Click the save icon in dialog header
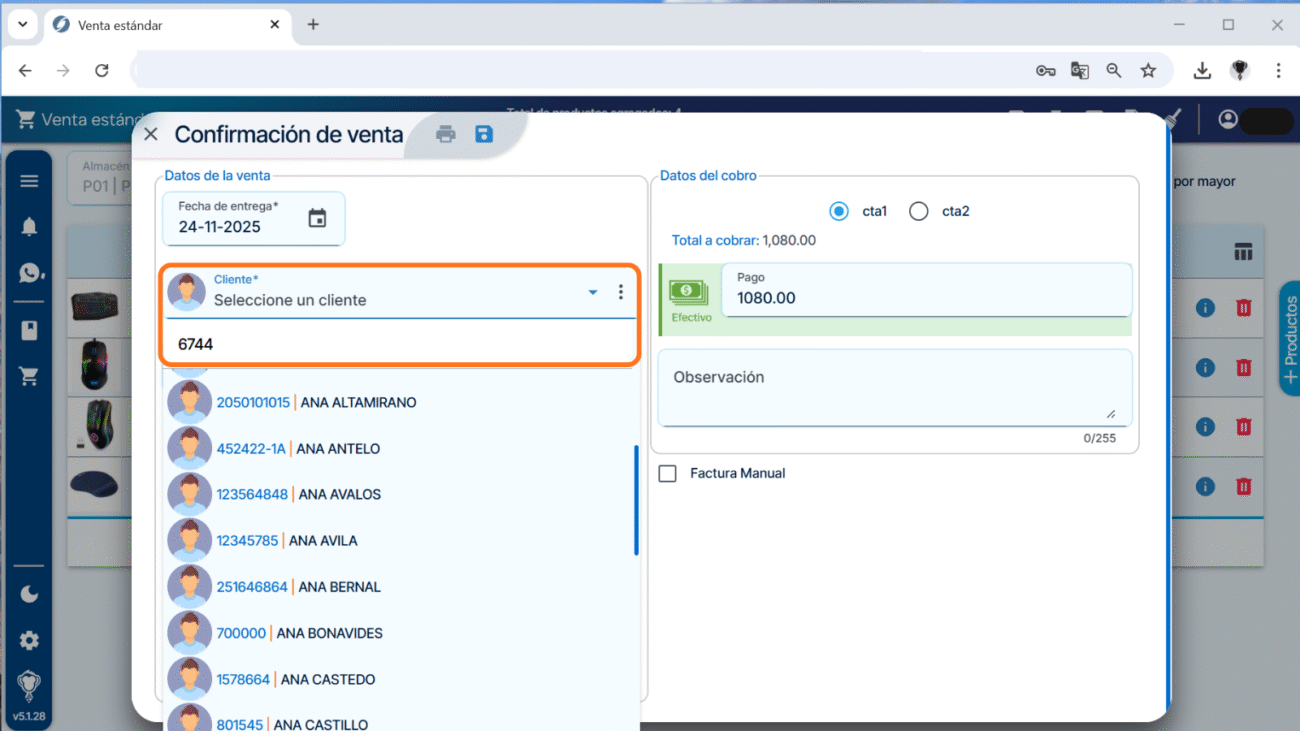This screenshot has height=731, width=1300. tap(484, 134)
